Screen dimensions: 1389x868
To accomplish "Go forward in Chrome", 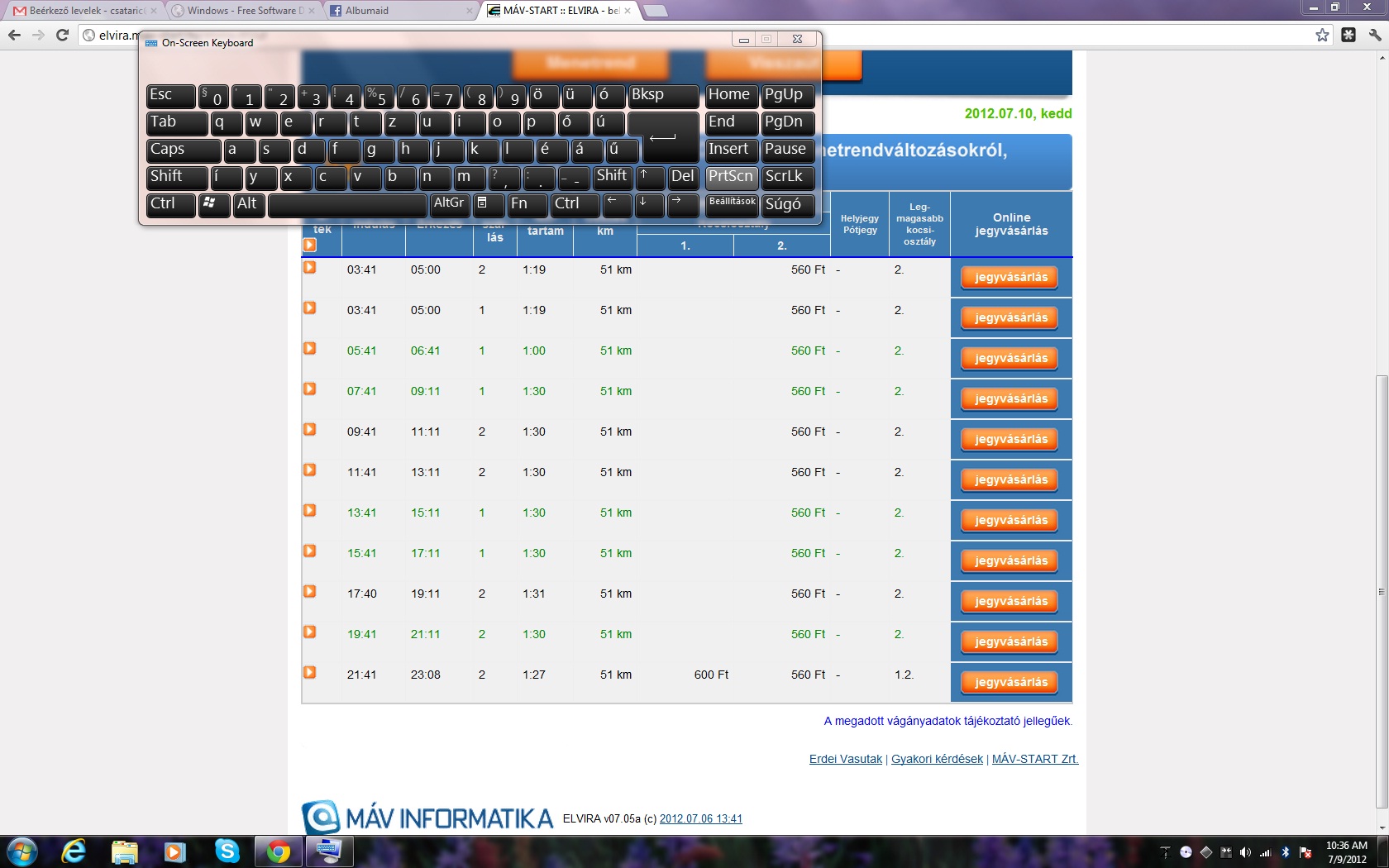I will (38, 35).
